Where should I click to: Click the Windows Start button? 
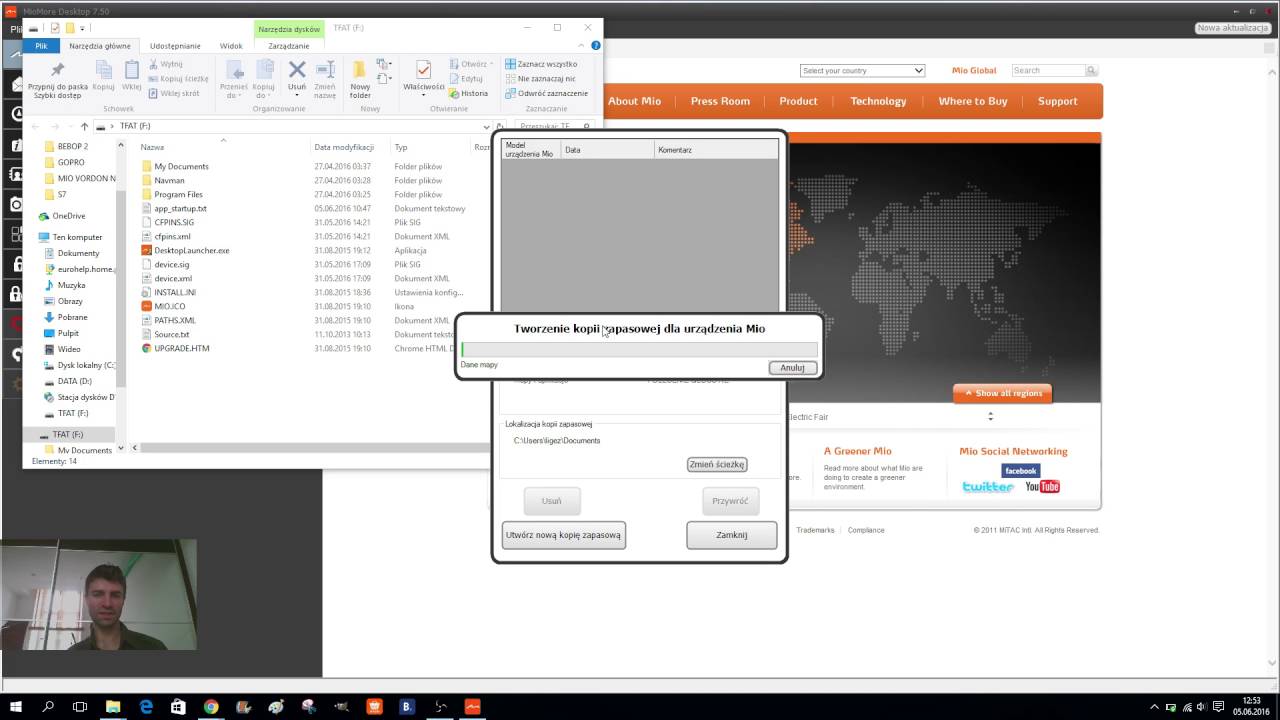(x=16, y=706)
